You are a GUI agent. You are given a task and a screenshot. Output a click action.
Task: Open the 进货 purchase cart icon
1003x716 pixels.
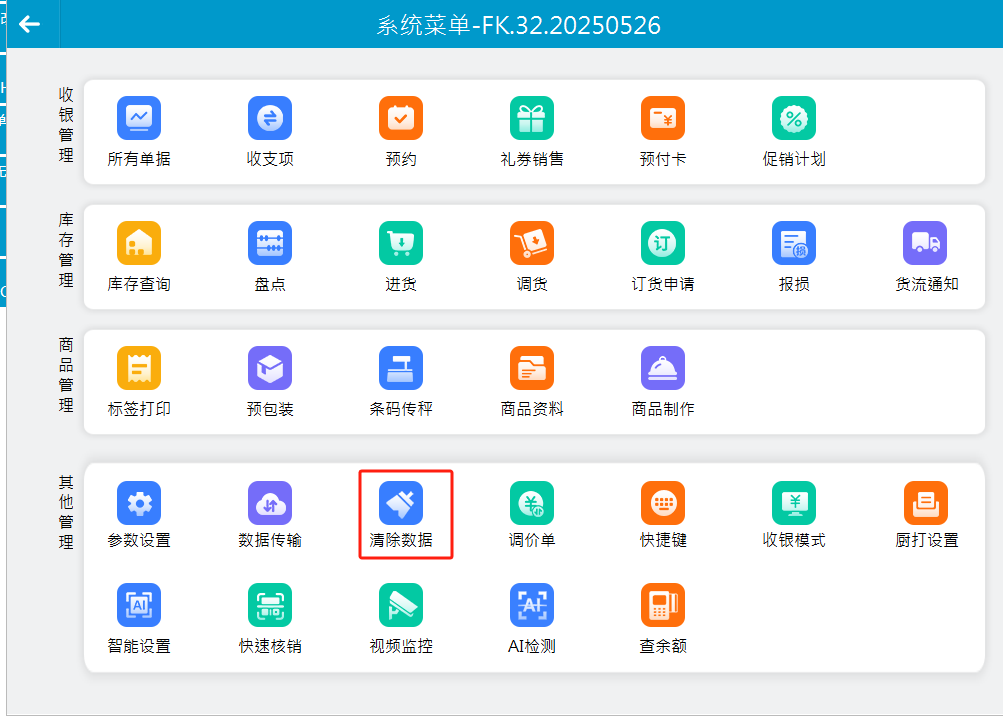401,243
